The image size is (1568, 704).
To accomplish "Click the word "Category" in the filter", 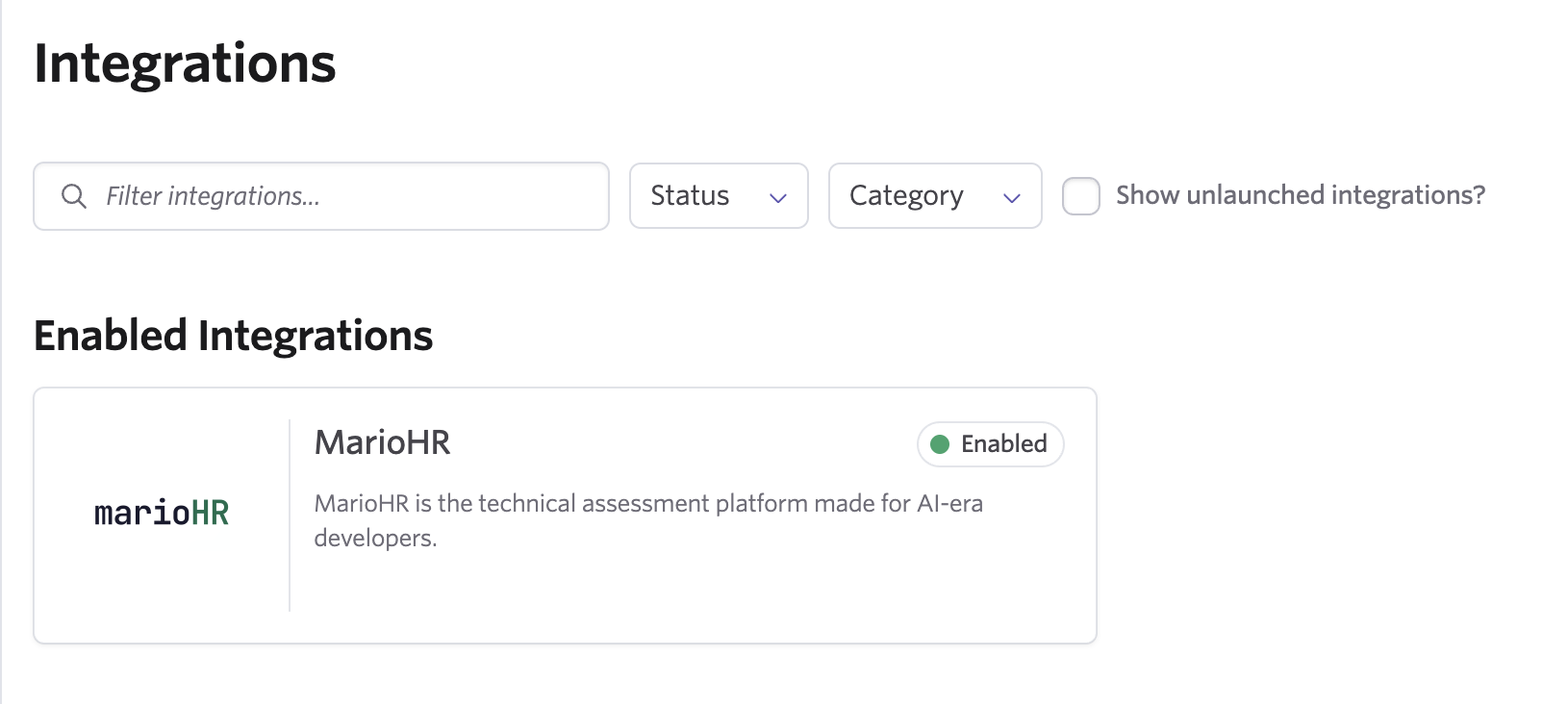I will coord(905,196).
